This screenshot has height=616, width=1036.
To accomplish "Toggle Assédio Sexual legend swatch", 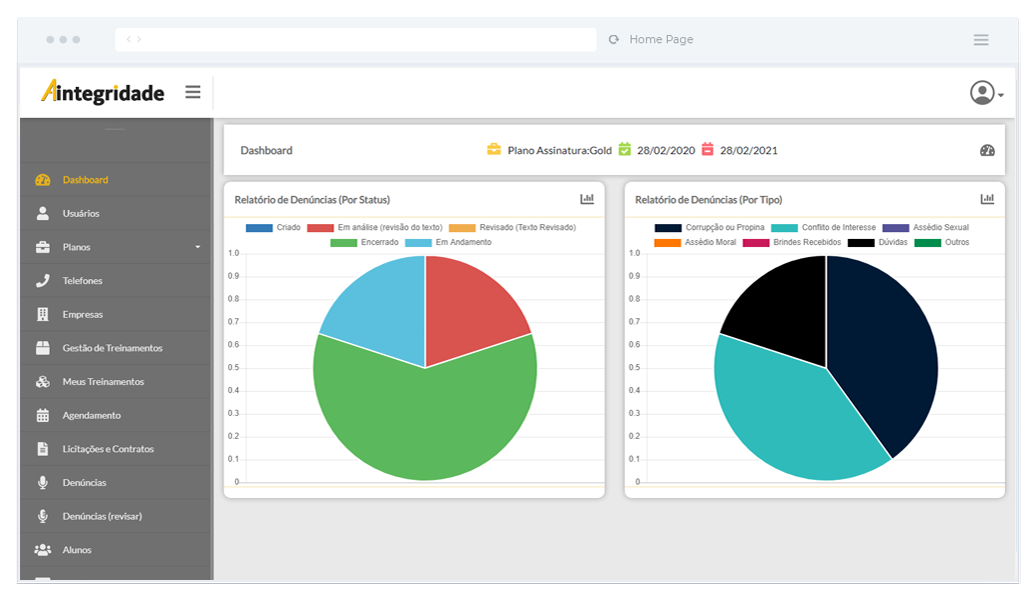I will [x=896, y=228].
